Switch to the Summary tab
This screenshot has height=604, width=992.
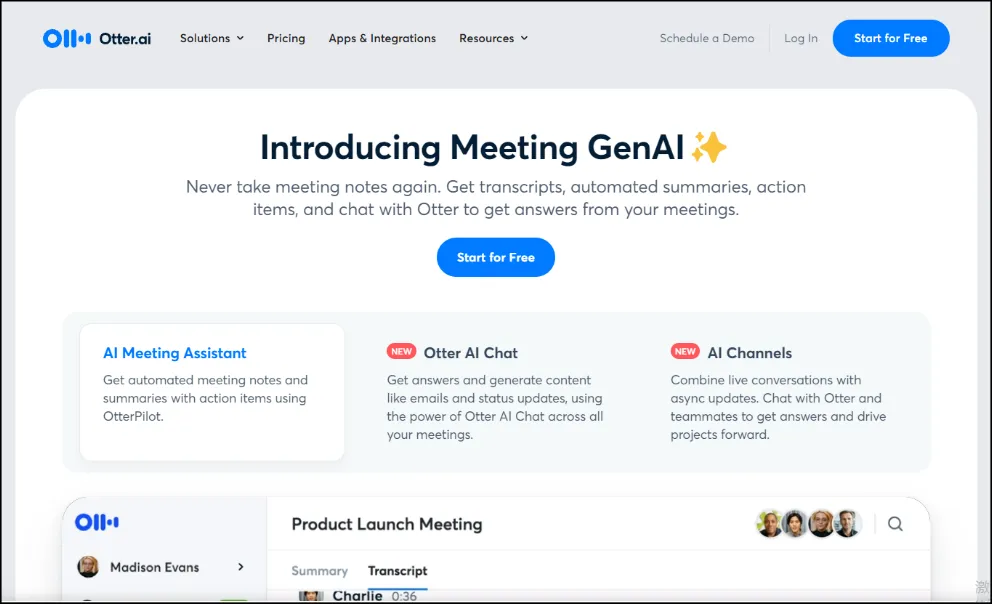click(x=319, y=571)
